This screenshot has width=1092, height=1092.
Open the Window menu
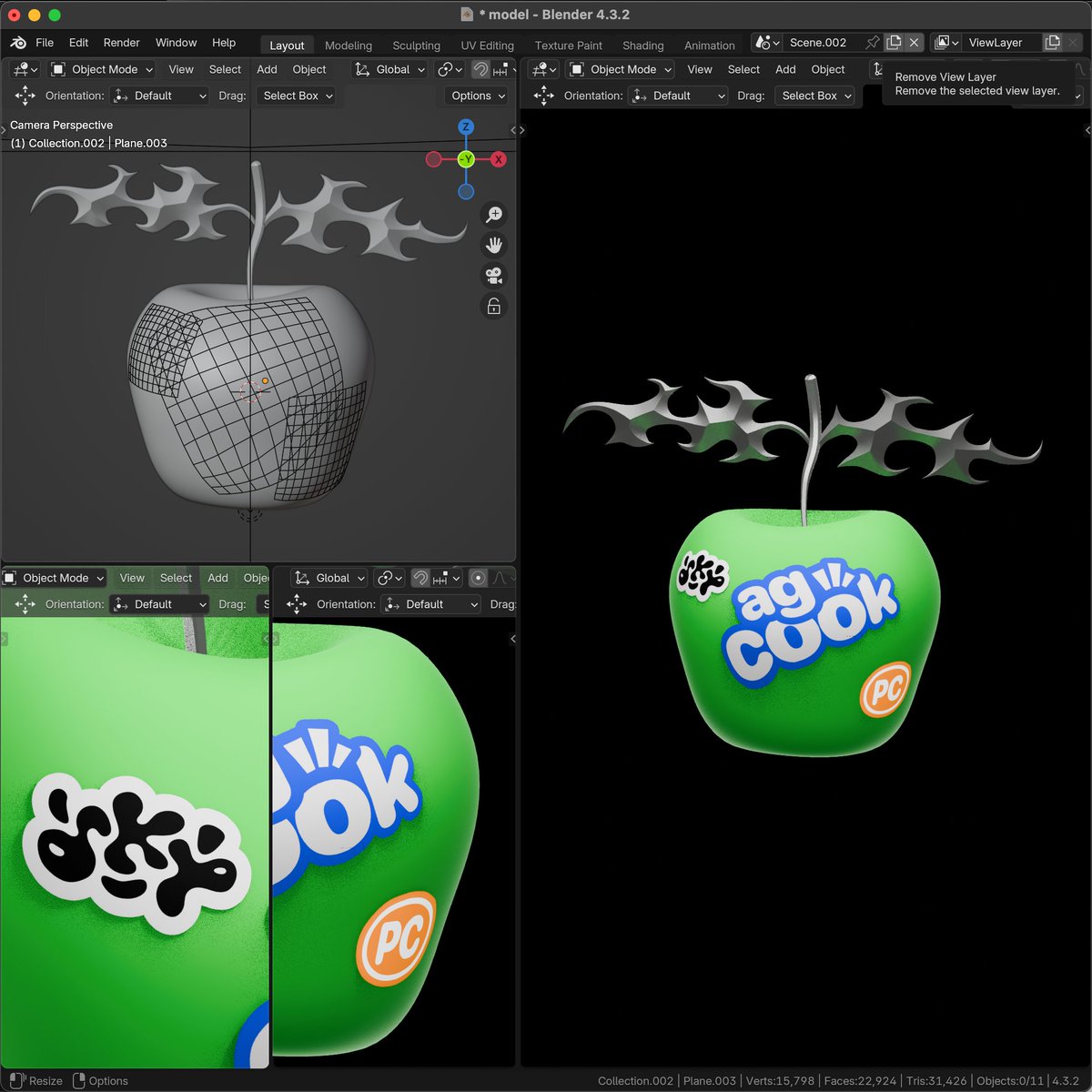[177, 43]
